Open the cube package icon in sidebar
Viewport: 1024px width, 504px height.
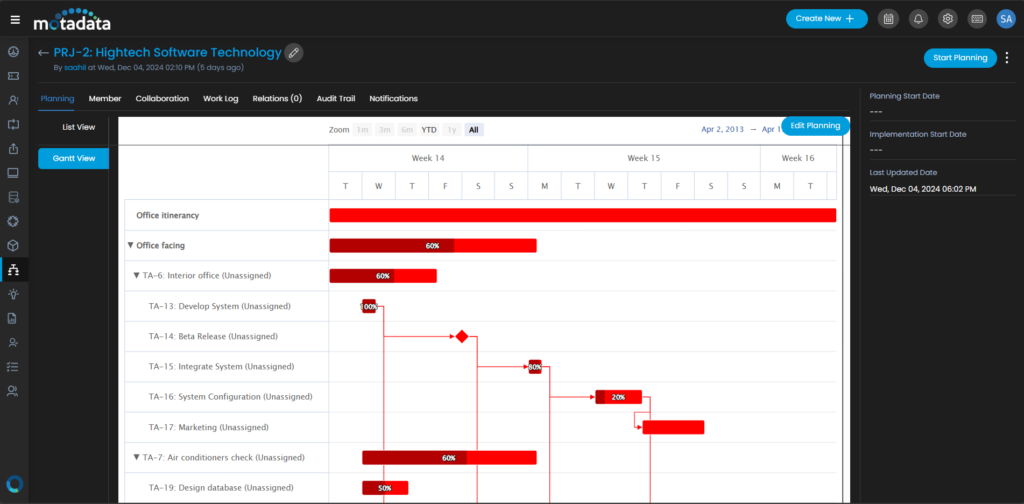tap(13, 245)
